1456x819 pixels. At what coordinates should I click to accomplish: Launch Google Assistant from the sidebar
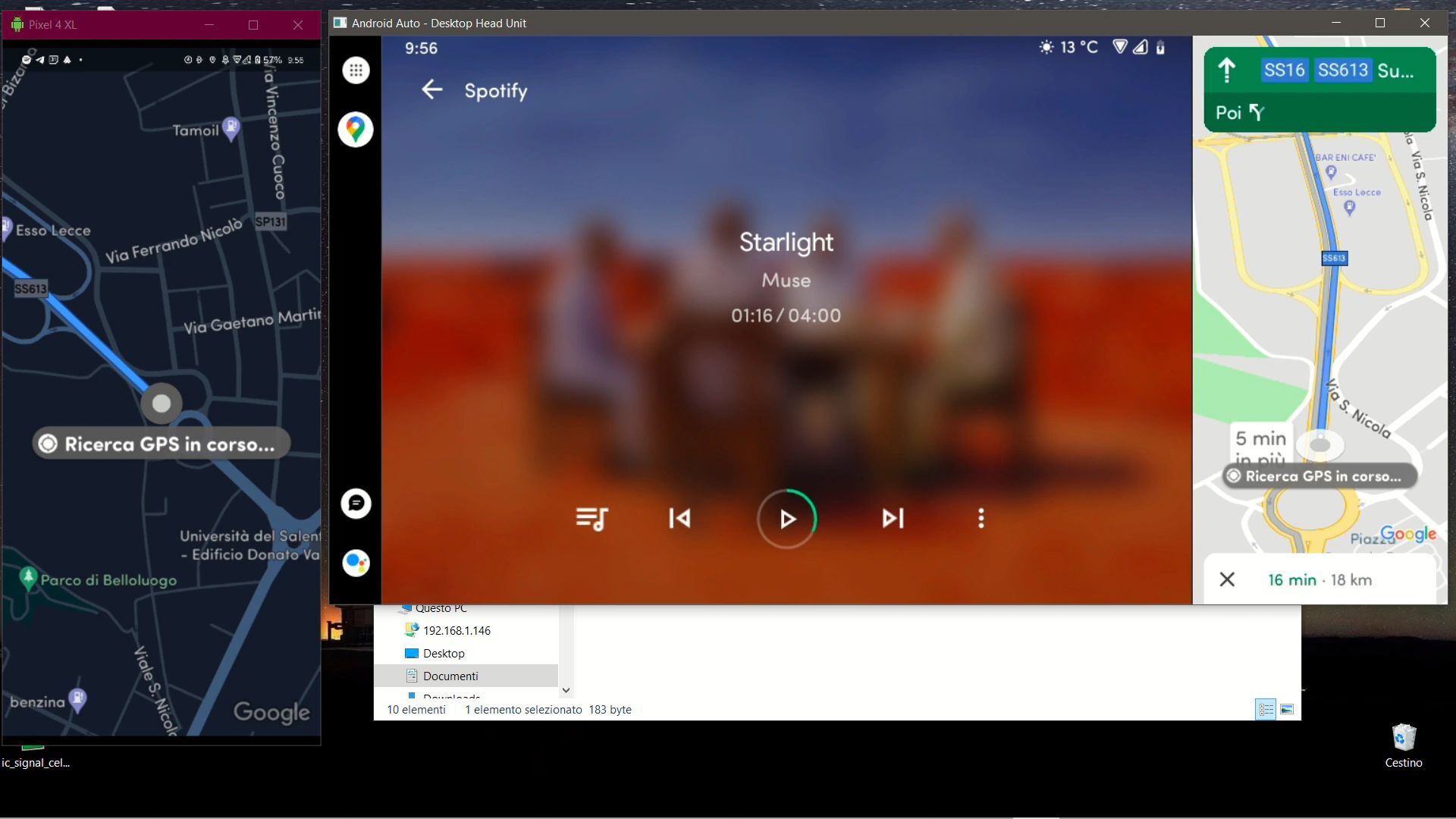355,563
